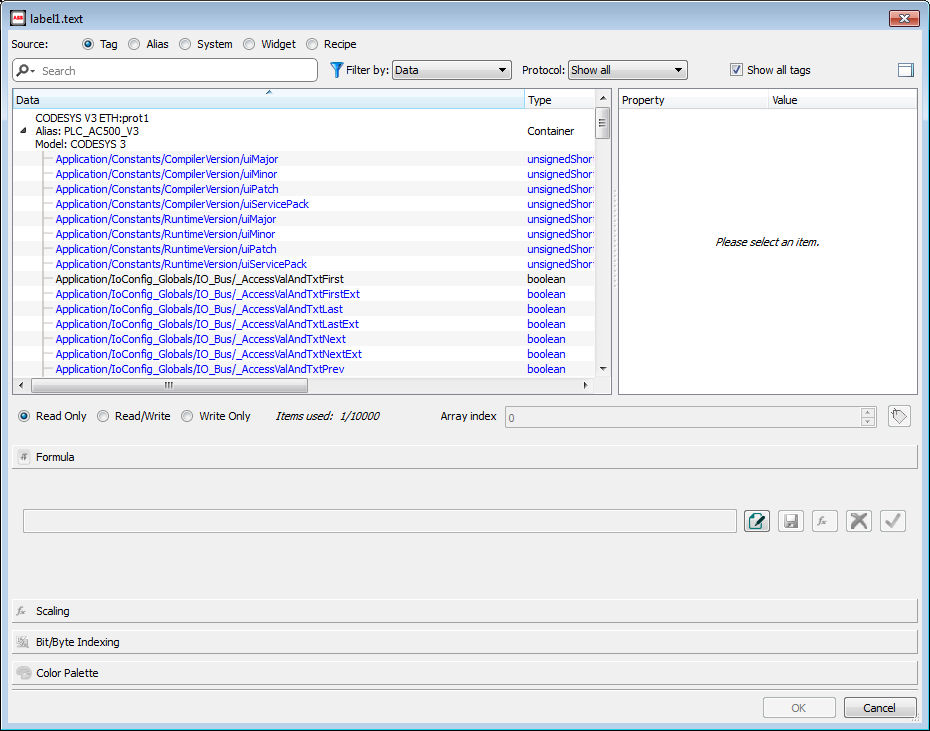Switch Source to Alias
Screen dimensions: 930x731
(134, 44)
